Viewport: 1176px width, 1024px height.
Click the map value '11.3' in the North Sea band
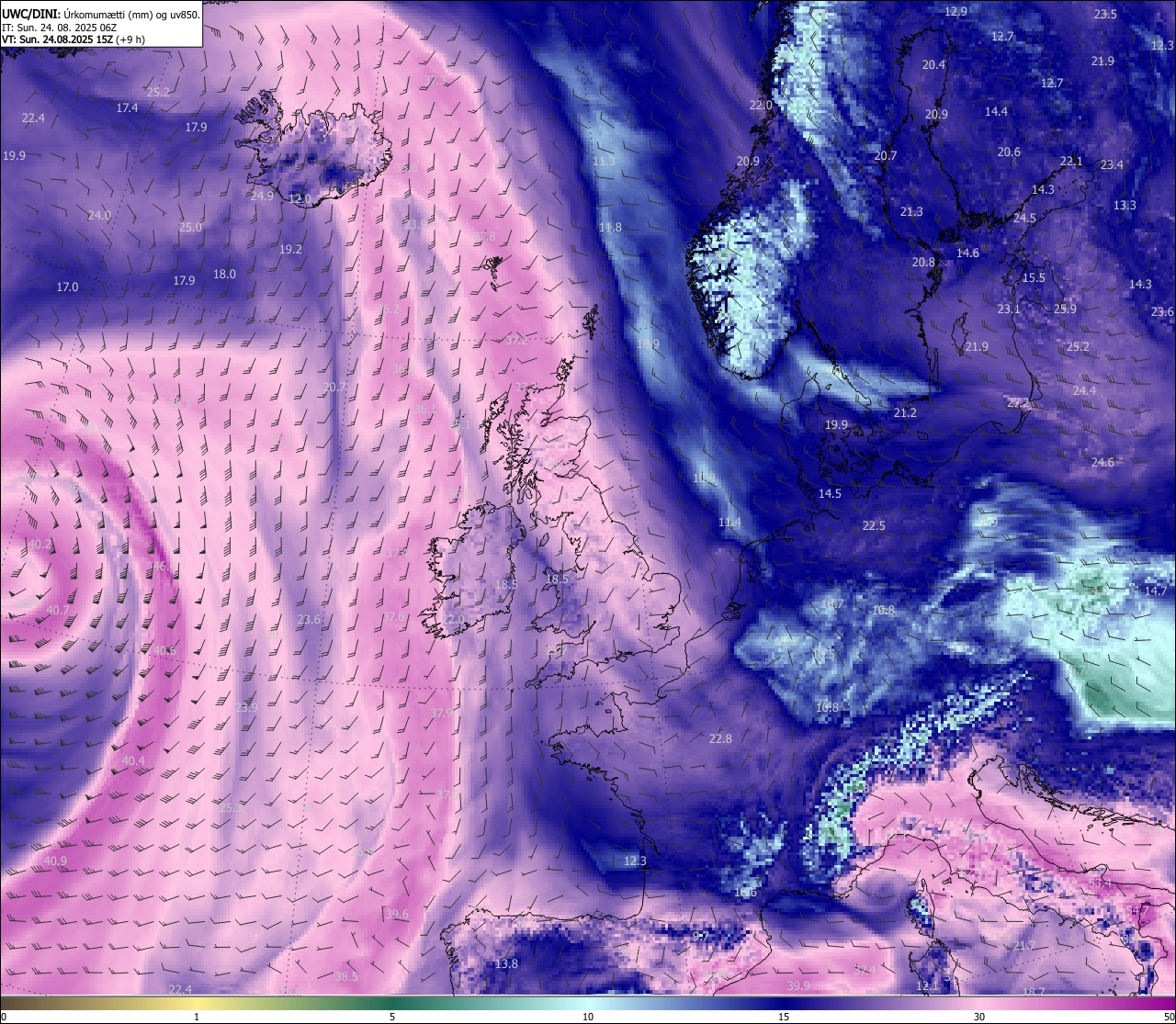coord(604,161)
